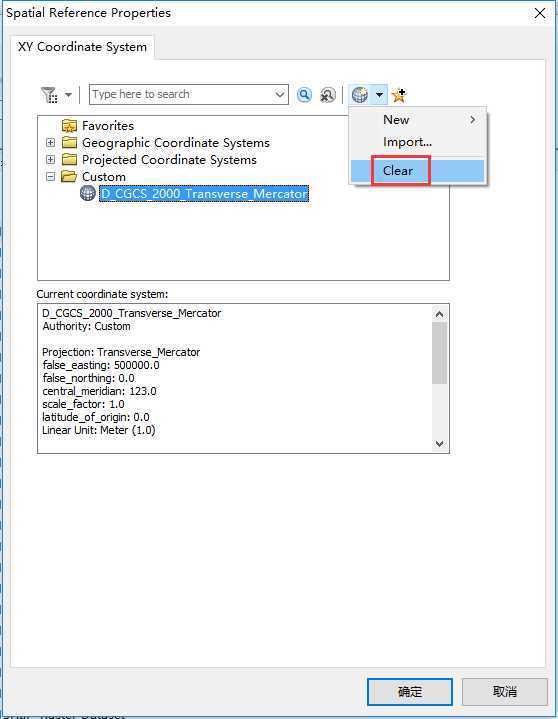Expand Geographic Coordinate Systems node
Image resolution: width=558 pixels, height=719 pixels.
point(50,143)
